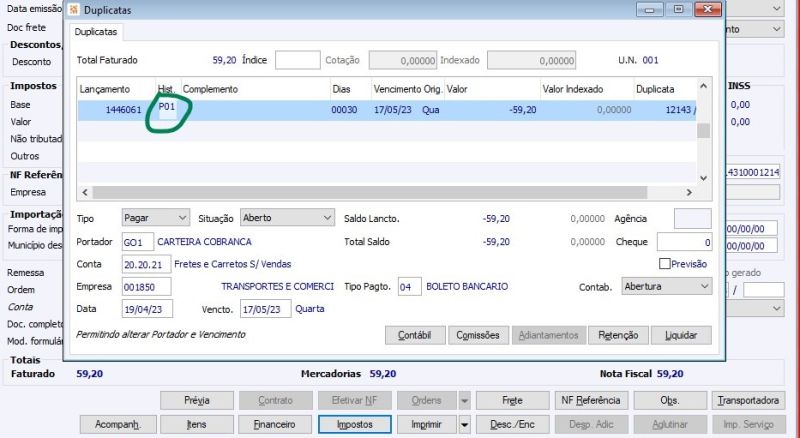Click the Data field showing 19/04/23
Image resolution: width=800 pixels, height=438 pixels.
tap(147, 309)
